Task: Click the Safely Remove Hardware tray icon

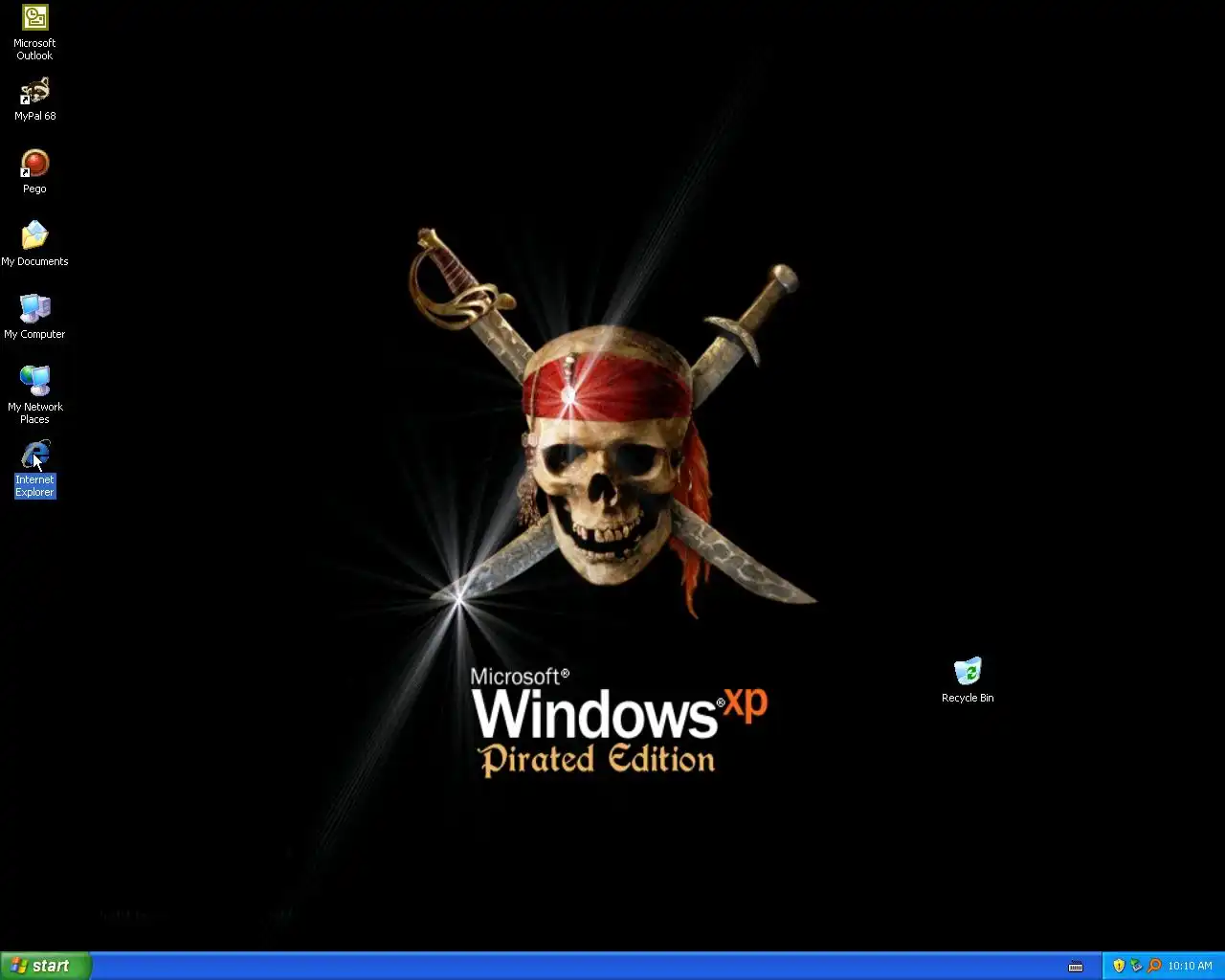Action: tap(1136, 966)
